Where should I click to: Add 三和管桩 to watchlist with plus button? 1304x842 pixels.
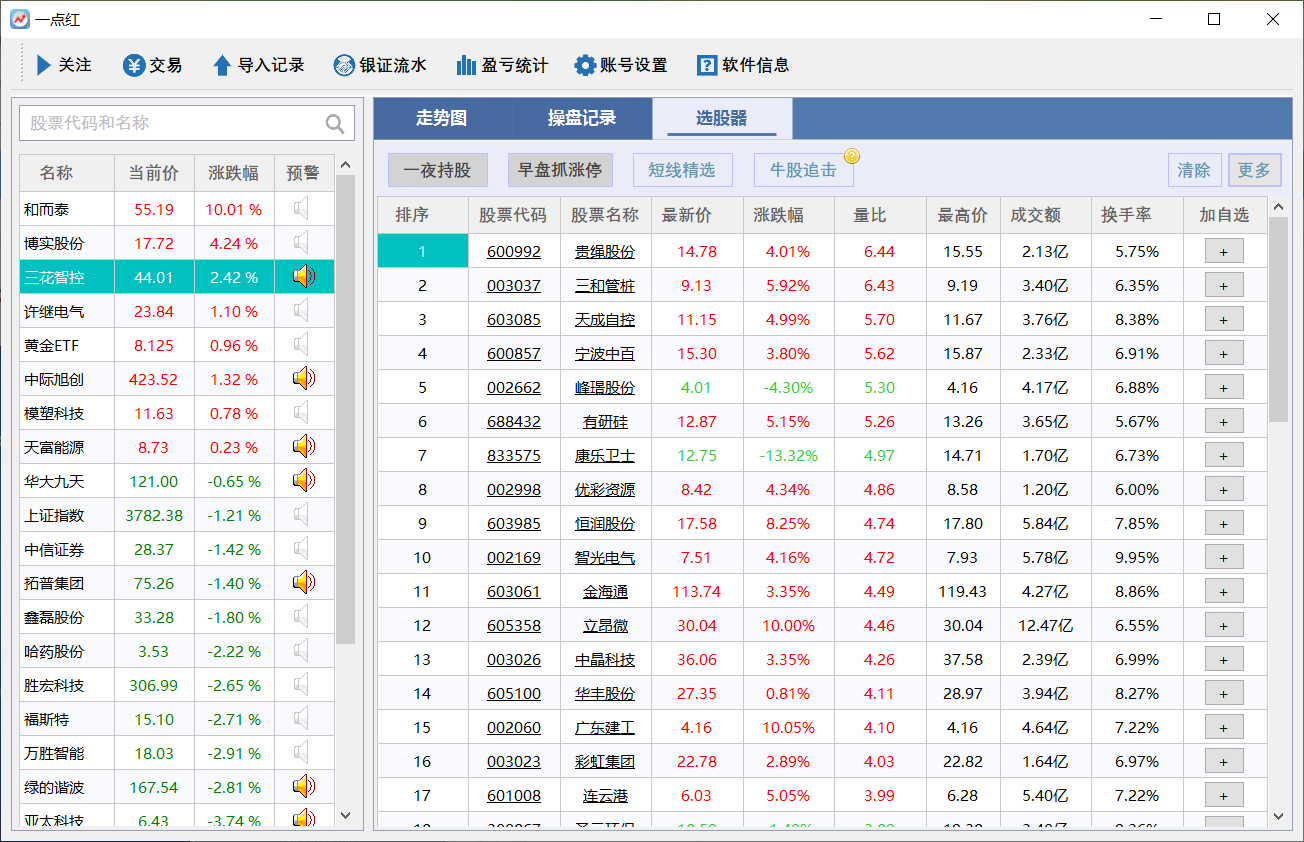click(1224, 285)
